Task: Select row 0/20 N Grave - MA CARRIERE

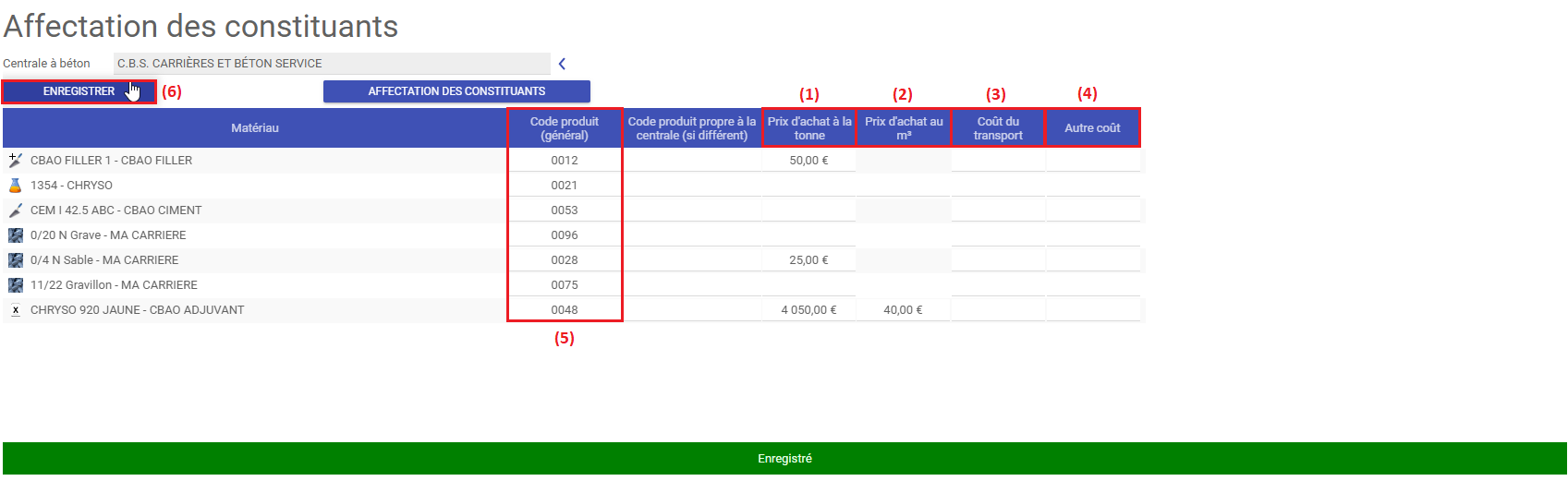Action: point(573,234)
